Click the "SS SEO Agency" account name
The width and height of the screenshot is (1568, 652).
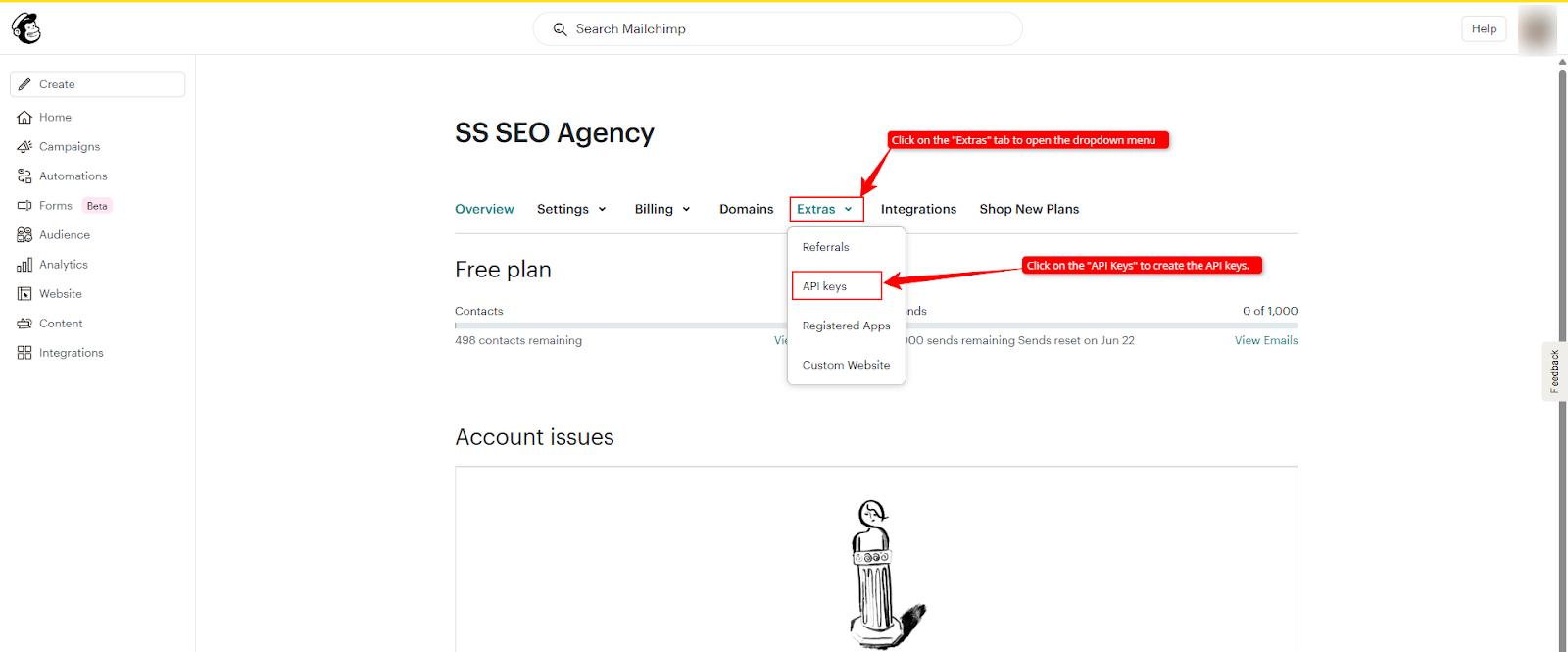tap(555, 133)
